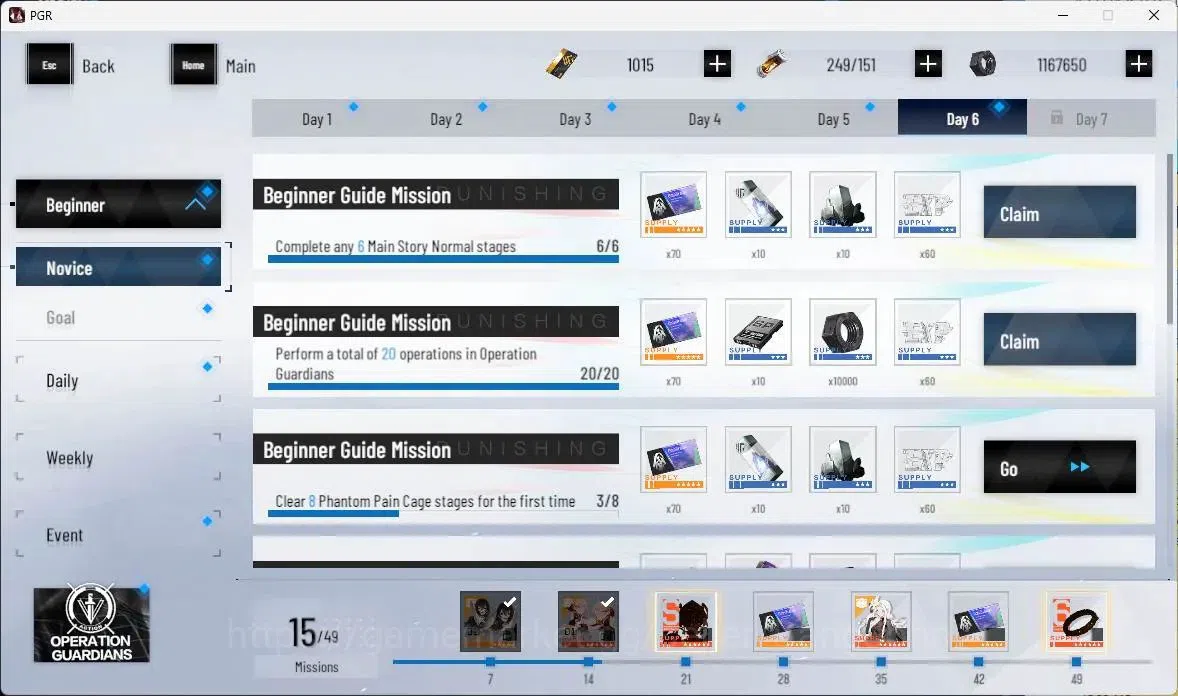Open the 42-mission milestone reward card
Viewport: 1178px width, 696px height.
[978, 622]
